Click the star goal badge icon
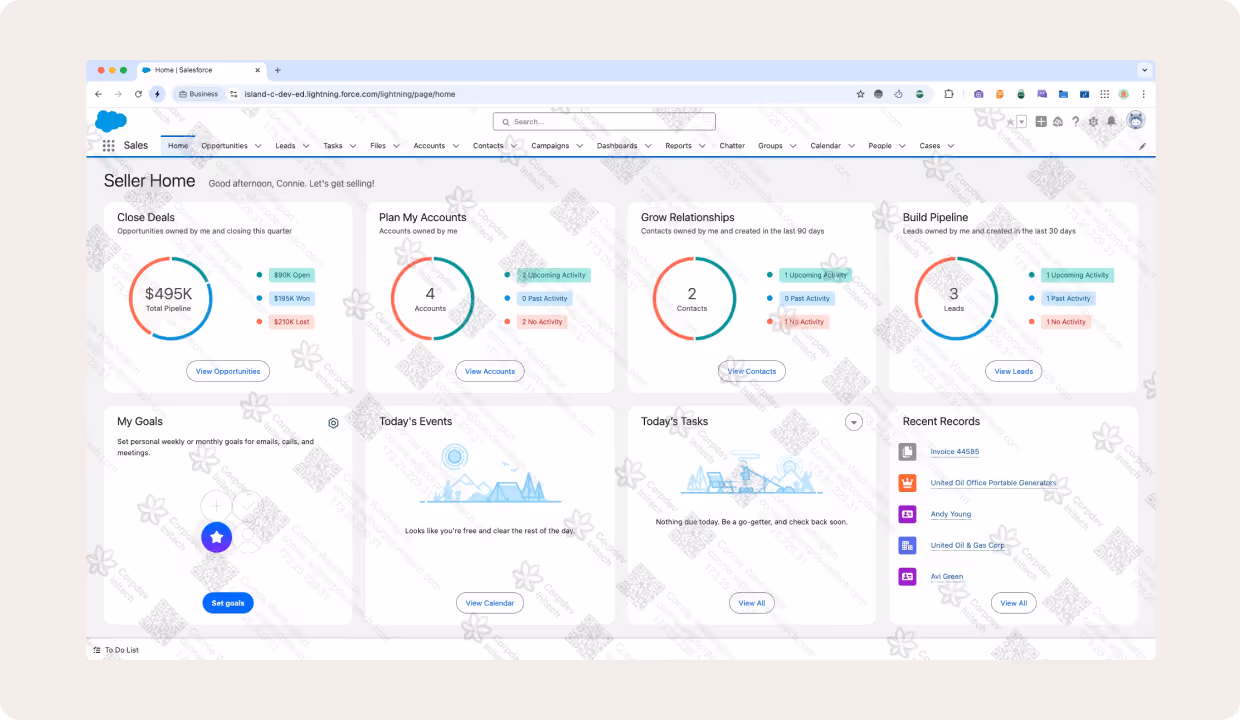The image size is (1240, 720). coord(217,538)
